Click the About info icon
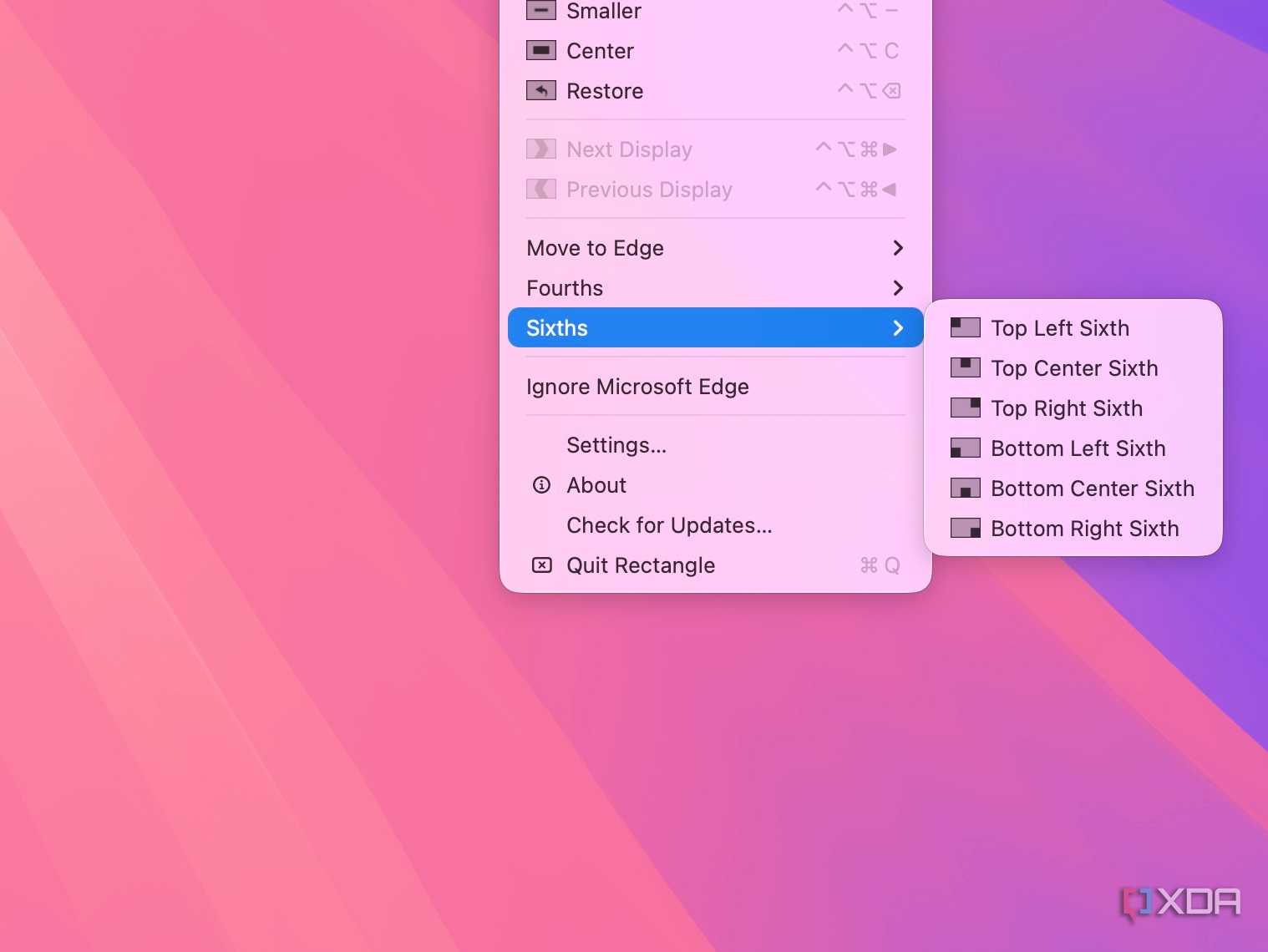 coord(541,484)
